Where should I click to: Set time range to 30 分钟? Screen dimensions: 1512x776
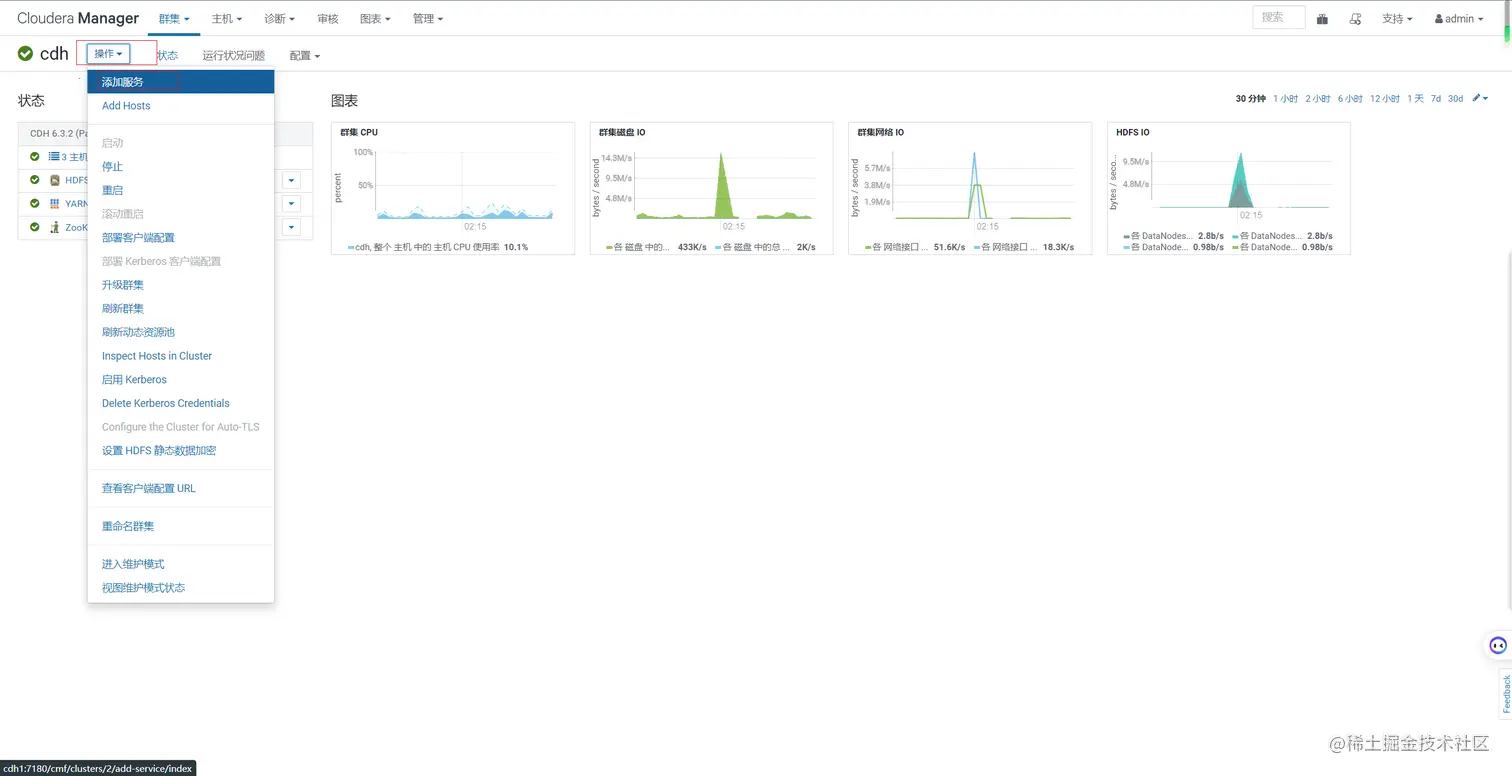tap(1250, 99)
